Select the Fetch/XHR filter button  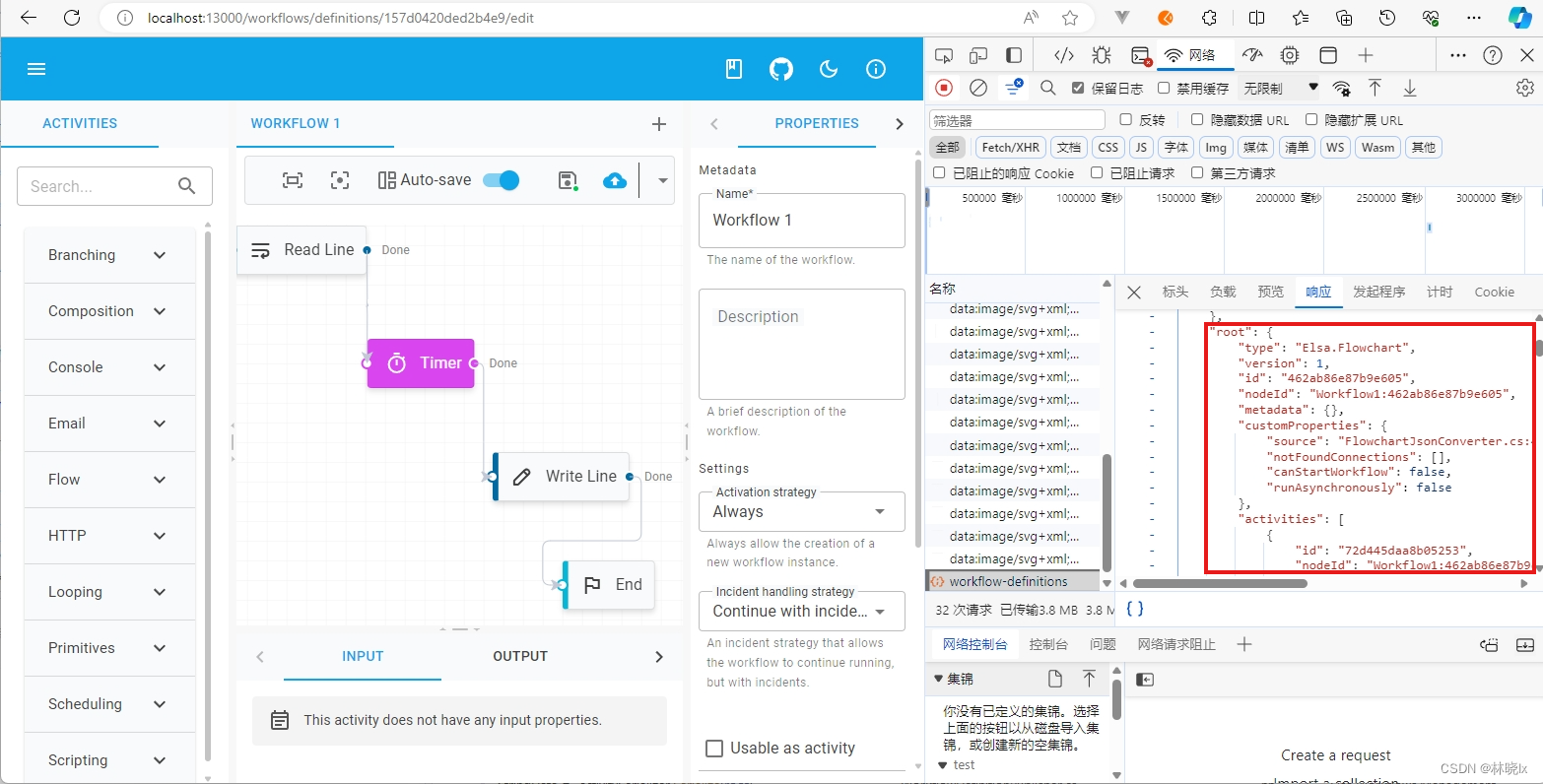1010,147
